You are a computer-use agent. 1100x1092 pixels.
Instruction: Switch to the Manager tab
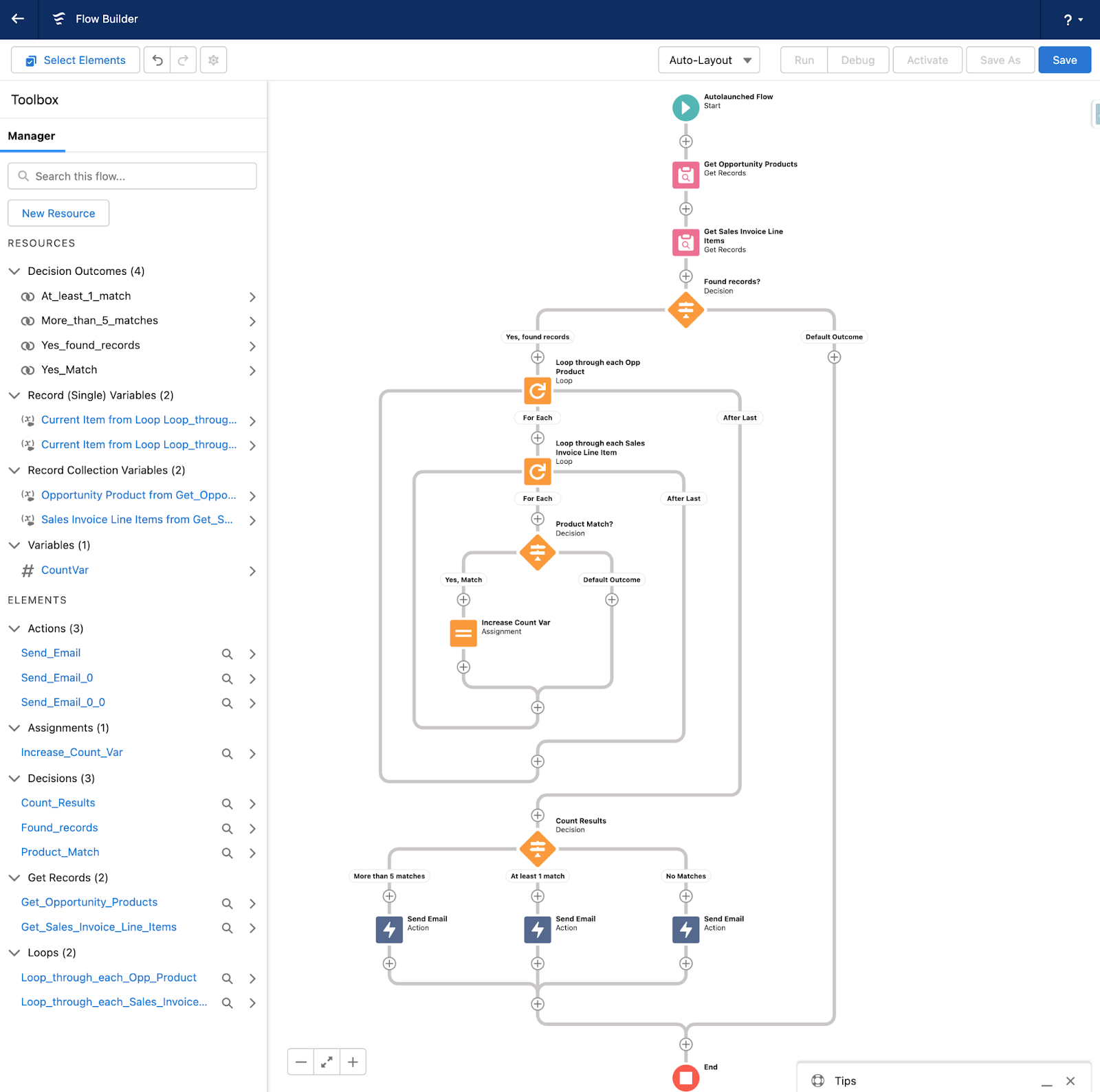[x=32, y=135]
